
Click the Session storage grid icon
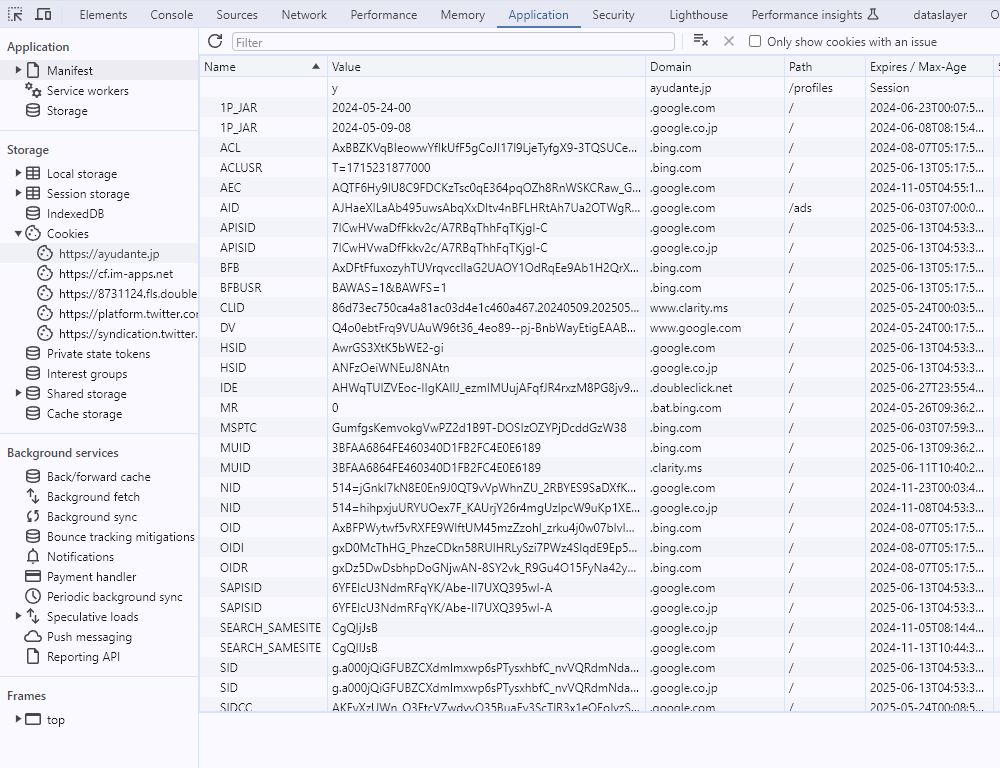pos(33,193)
